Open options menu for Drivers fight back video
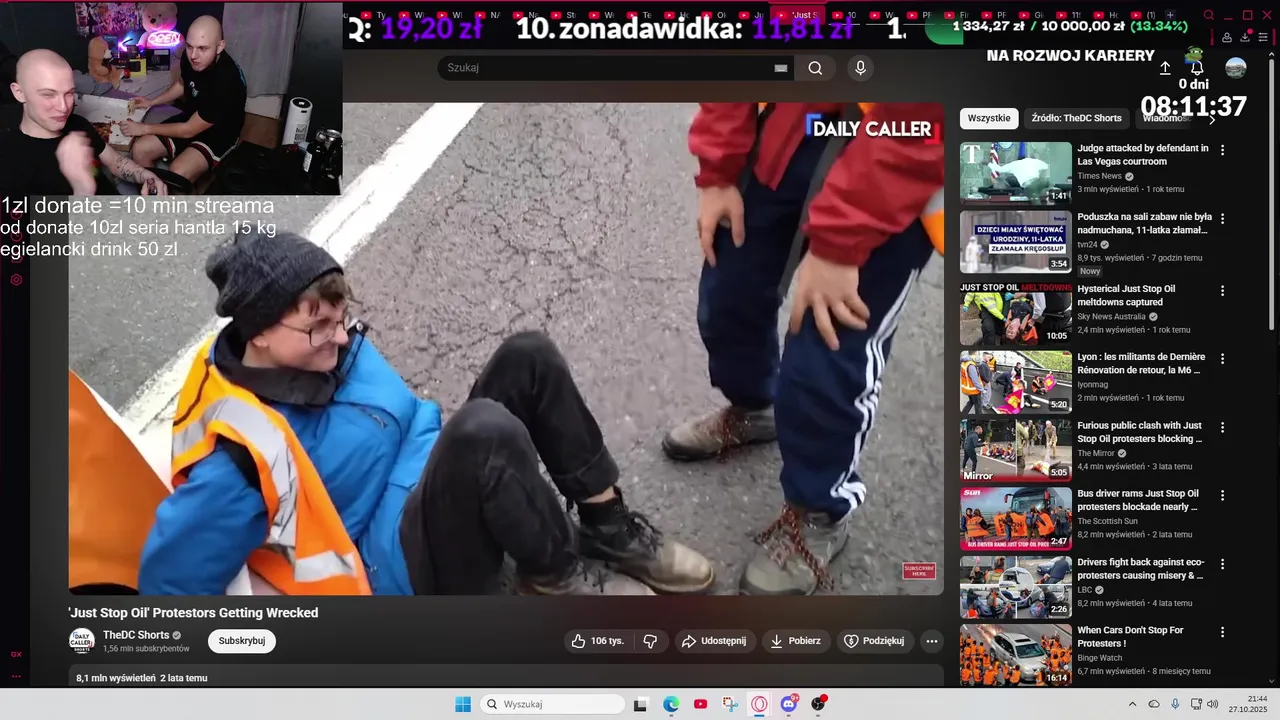Viewport: 1280px width, 720px height. click(x=1222, y=564)
